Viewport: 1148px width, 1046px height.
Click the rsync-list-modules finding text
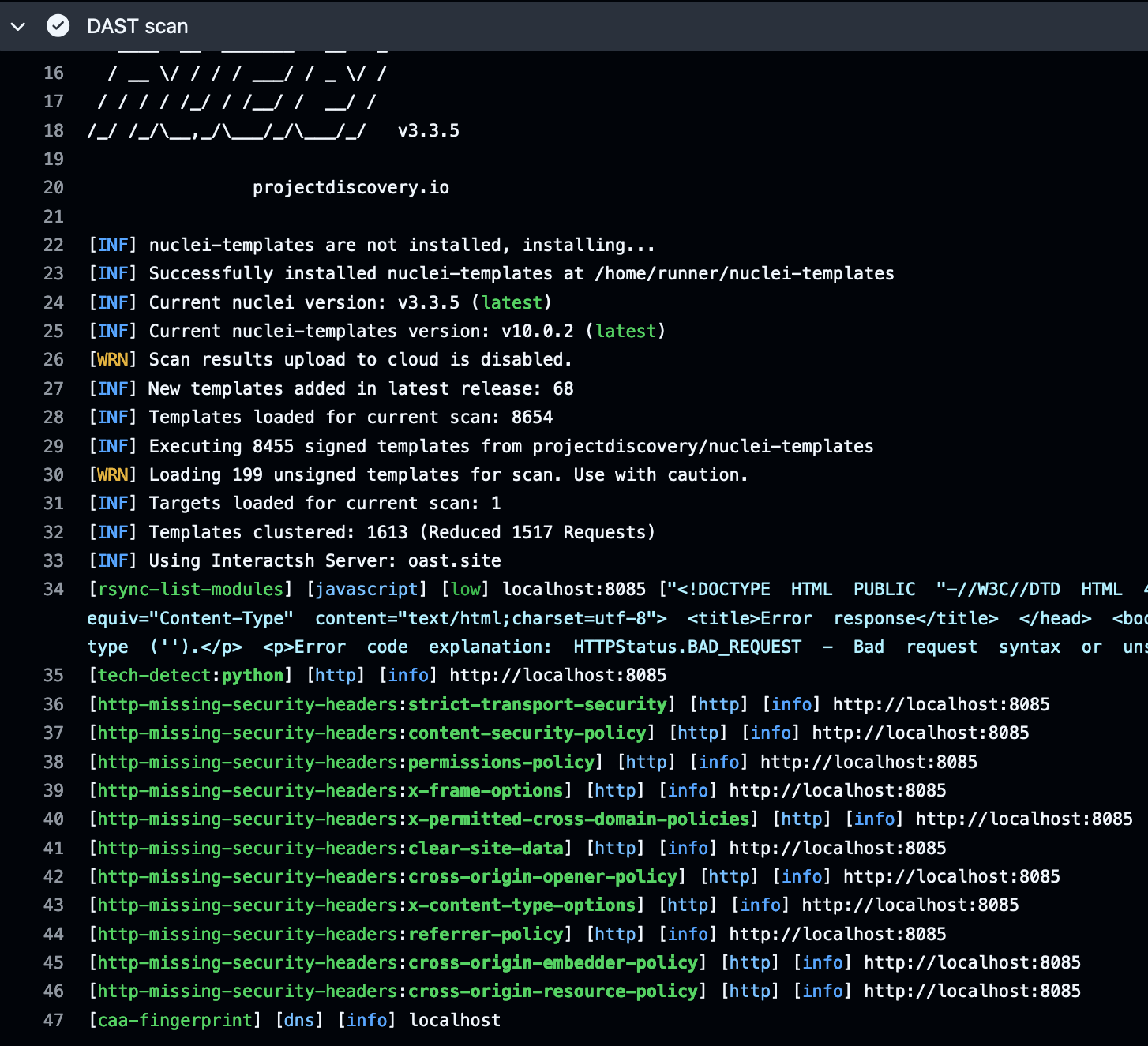click(190, 589)
